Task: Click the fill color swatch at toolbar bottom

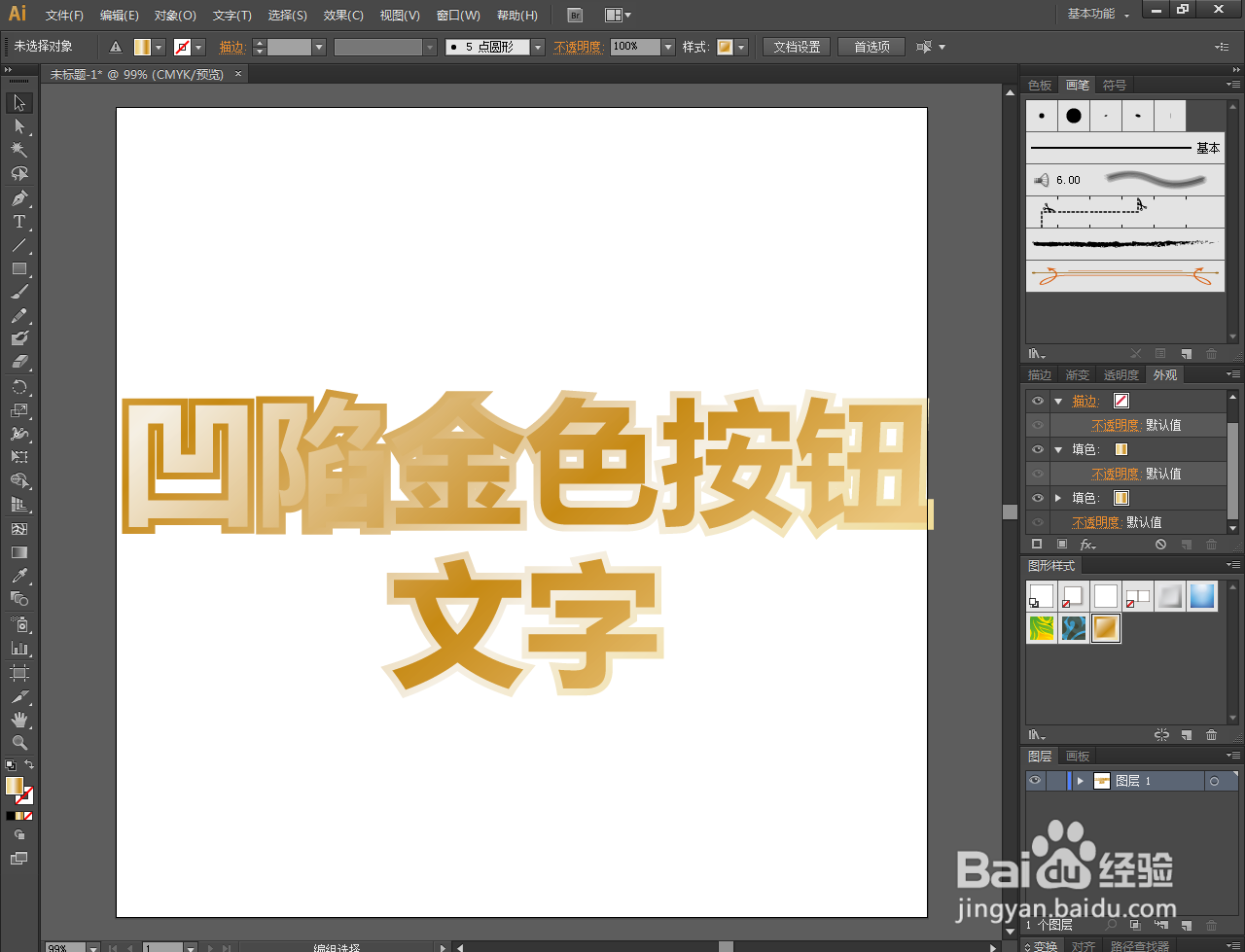Action: click(16, 786)
